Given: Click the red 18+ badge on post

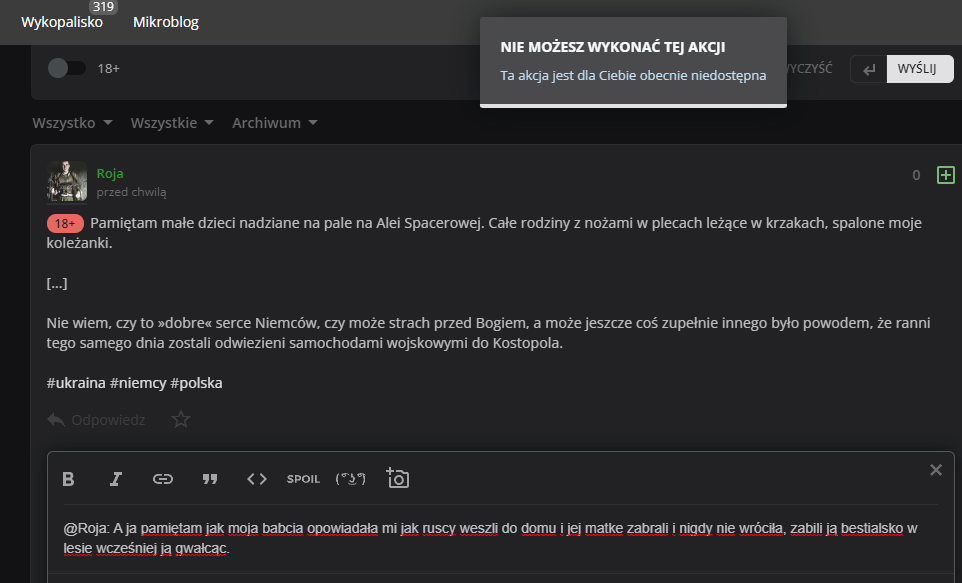Looking at the screenshot, I should [65, 223].
